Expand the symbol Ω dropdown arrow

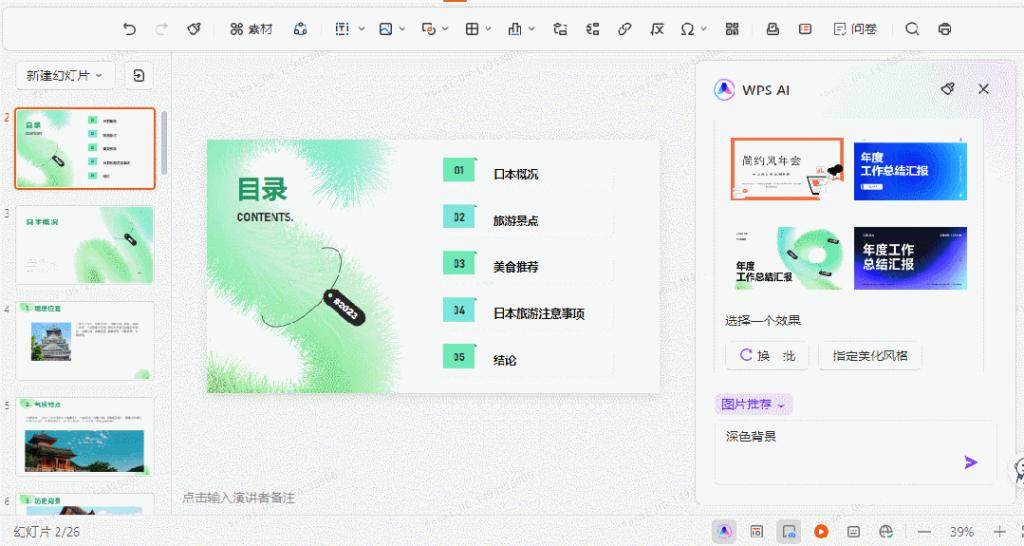pyautogui.click(x=704, y=29)
